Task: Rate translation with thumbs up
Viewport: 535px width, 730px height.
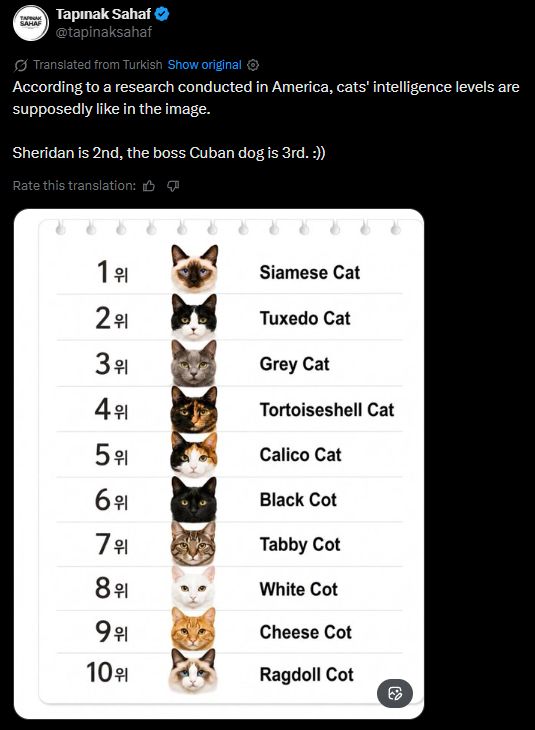Action: (x=149, y=186)
